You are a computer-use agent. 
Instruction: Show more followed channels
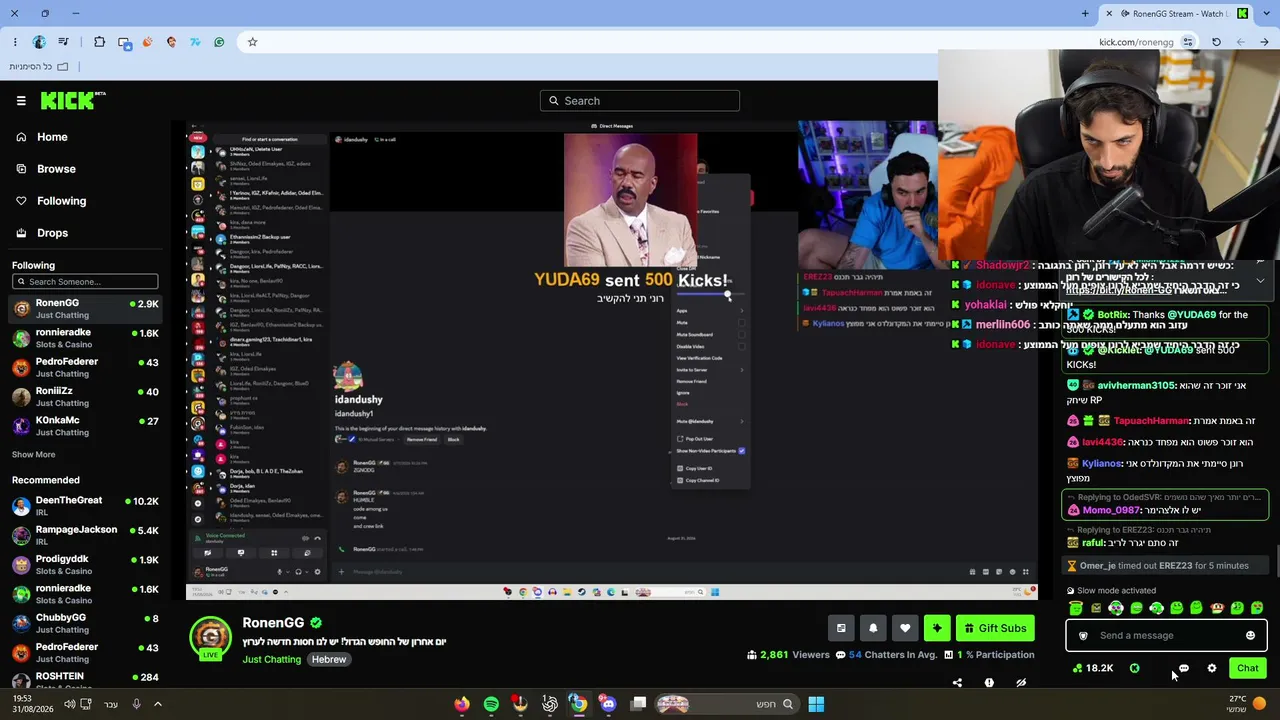point(33,454)
